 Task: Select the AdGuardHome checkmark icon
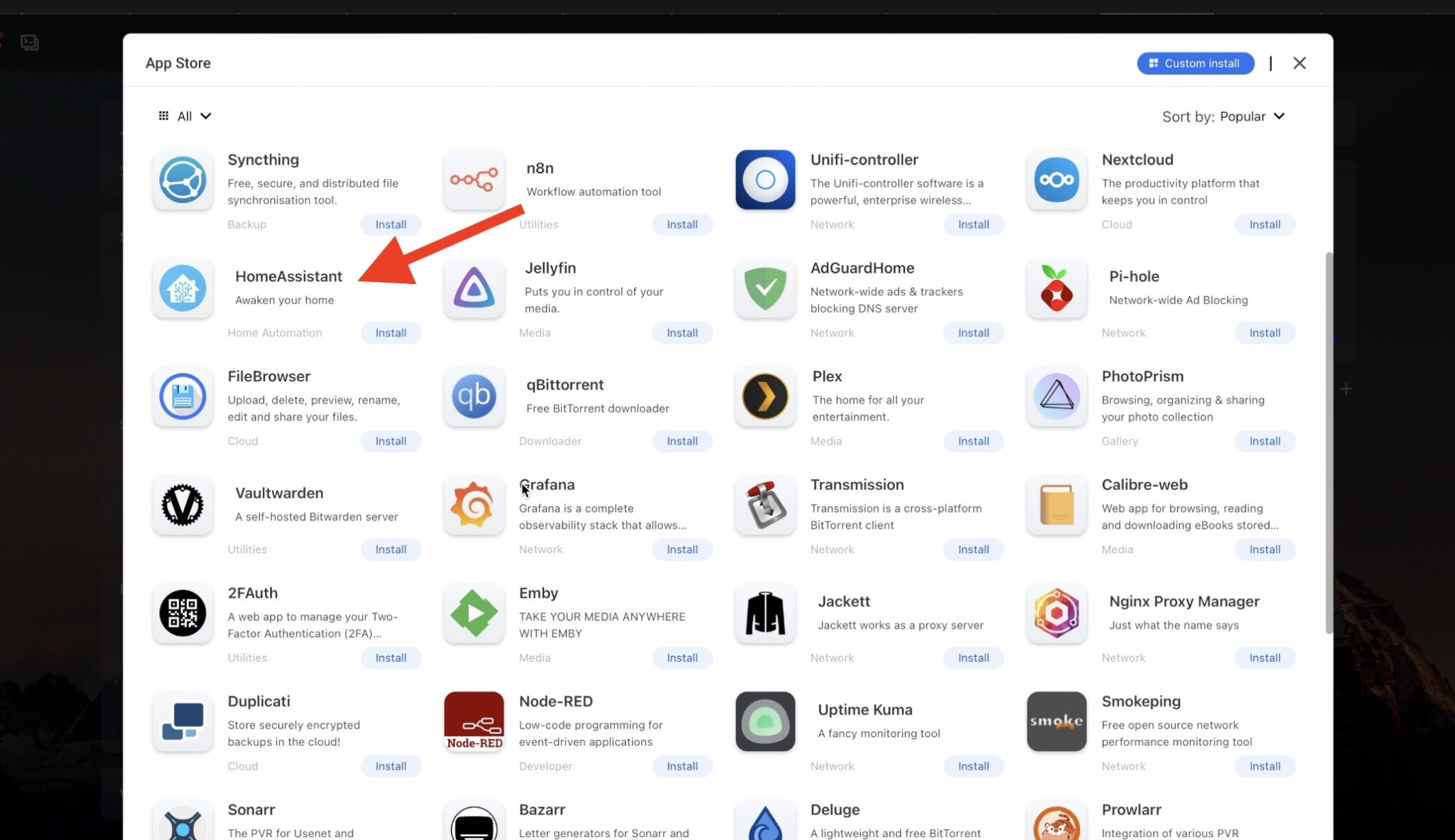pos(765,288)
